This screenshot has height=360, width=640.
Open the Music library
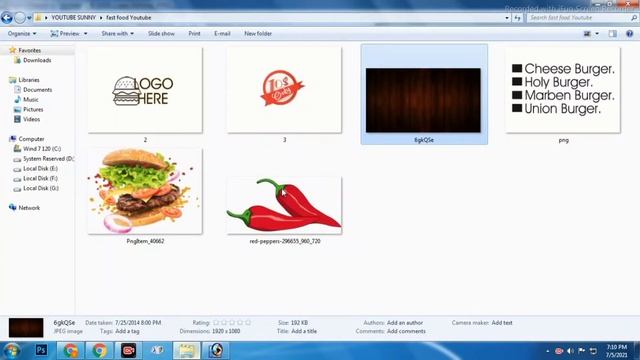point(31,99)
